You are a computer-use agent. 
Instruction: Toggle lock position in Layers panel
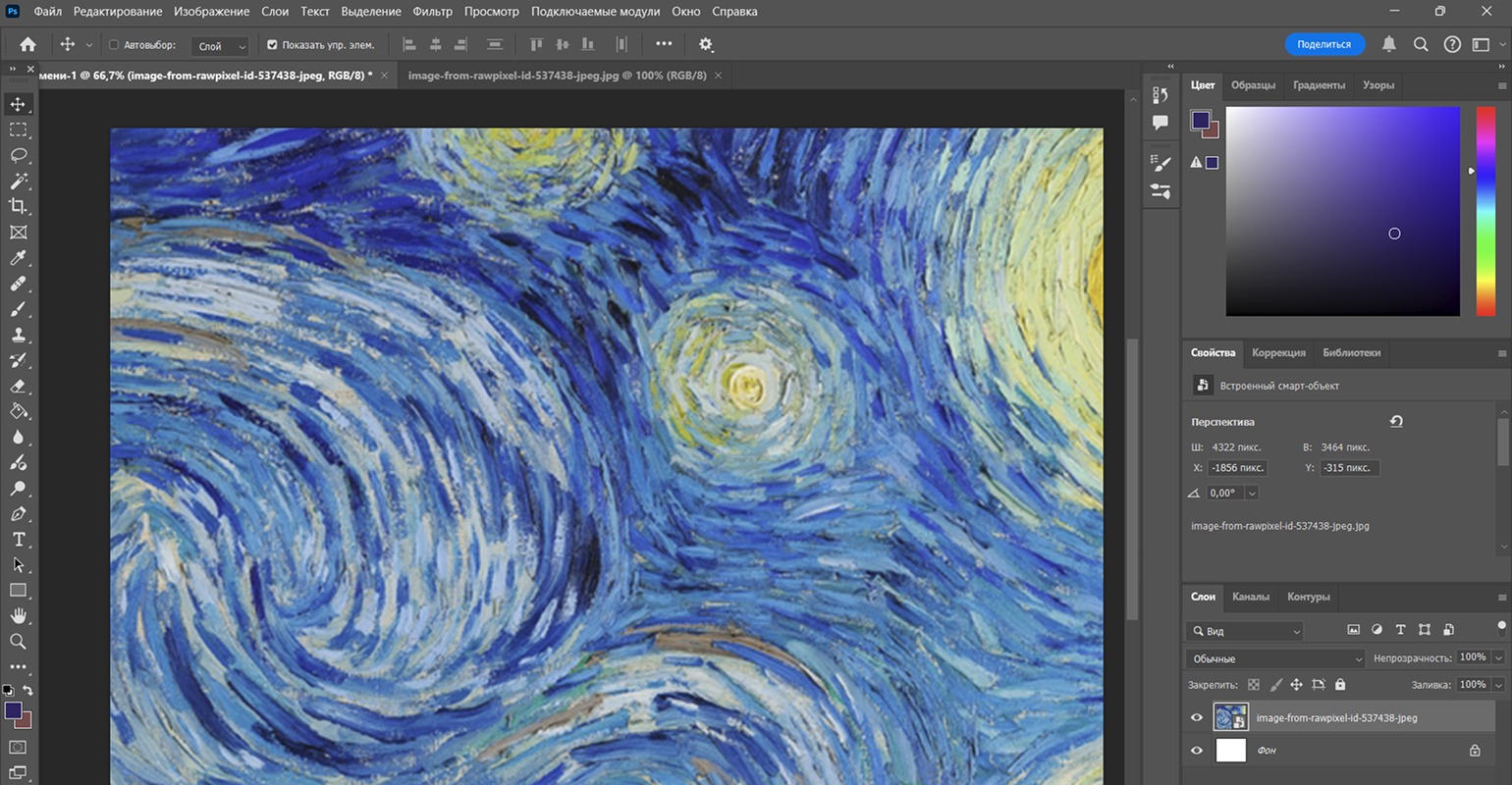coord(1297,685)
